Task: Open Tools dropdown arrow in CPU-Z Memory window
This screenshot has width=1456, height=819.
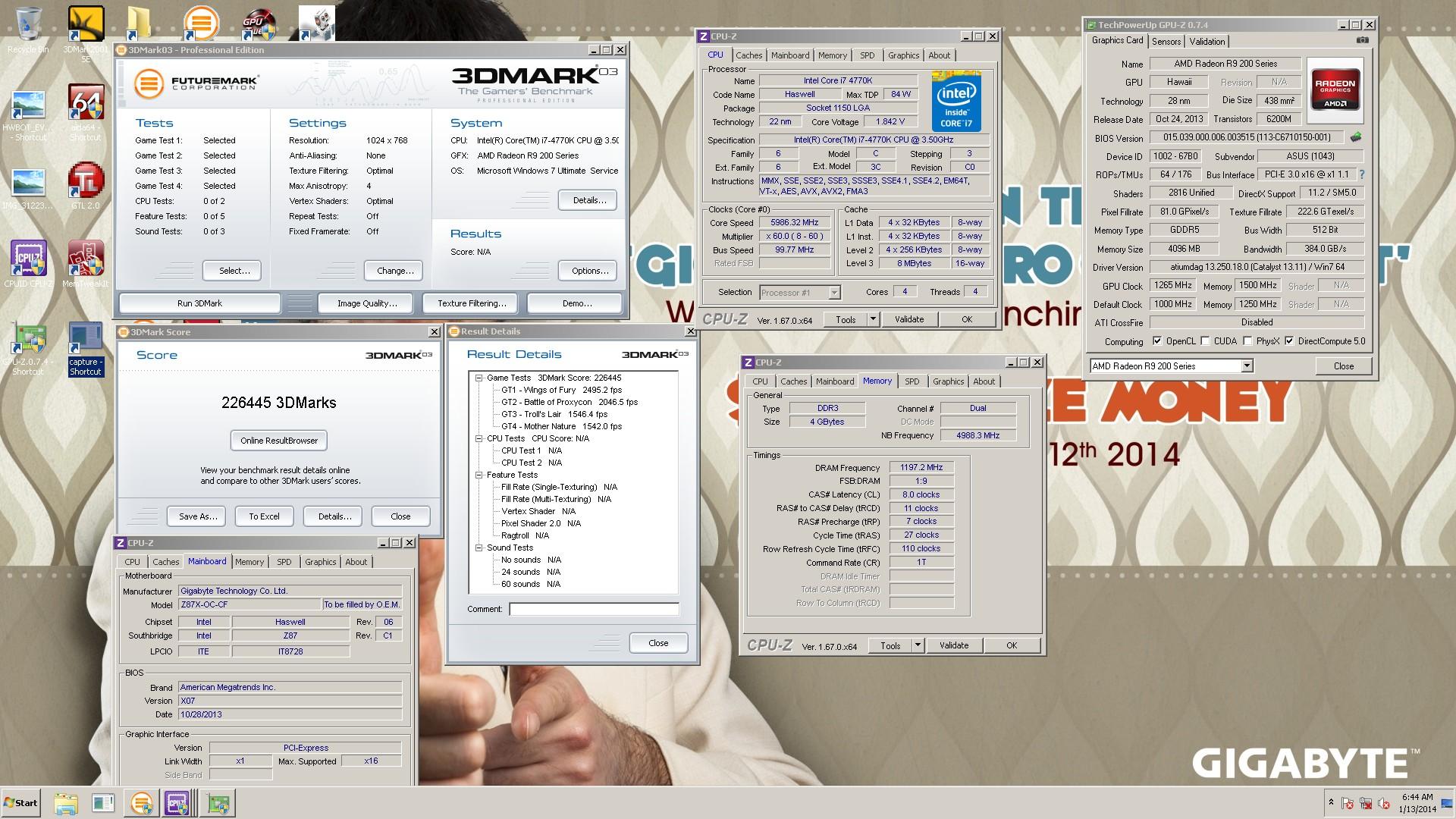Action: 918,645
